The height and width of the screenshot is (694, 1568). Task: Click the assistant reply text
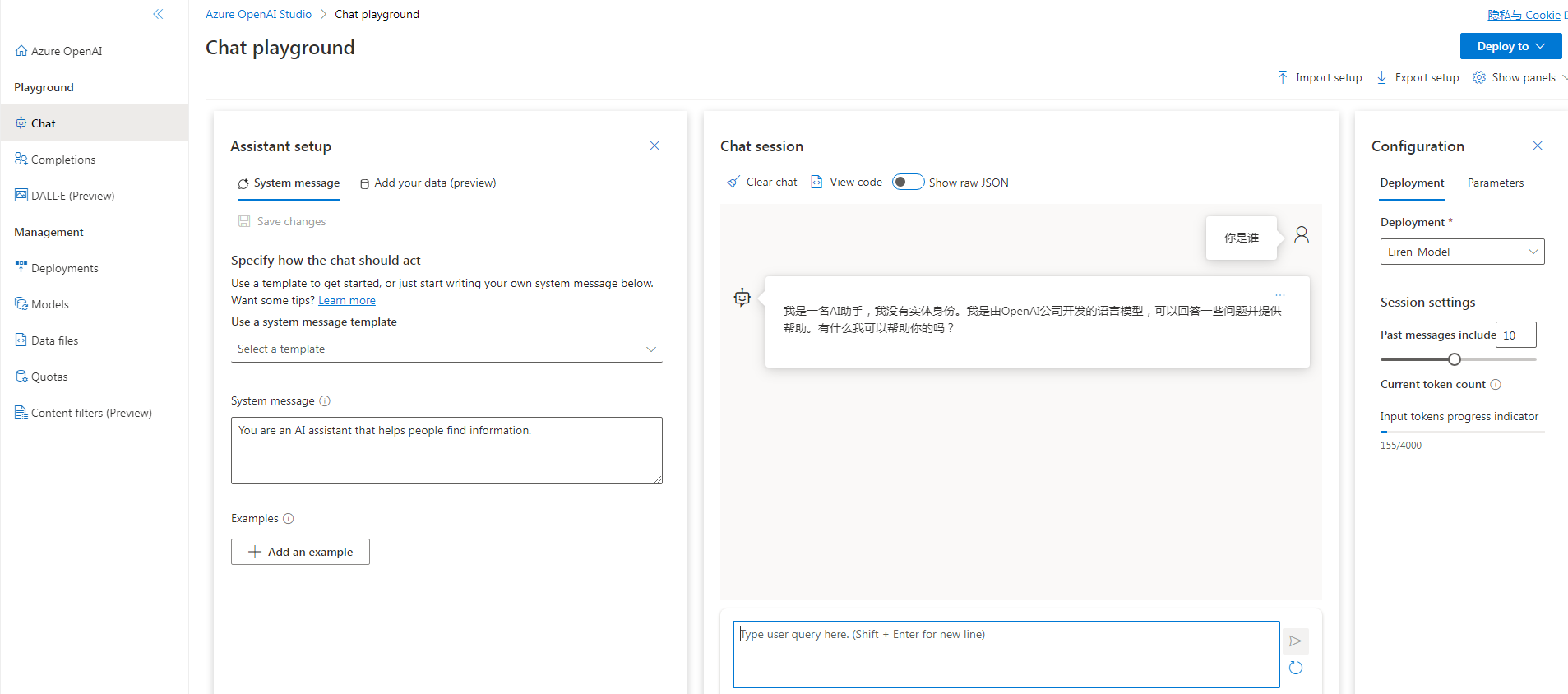point(1032,319)
